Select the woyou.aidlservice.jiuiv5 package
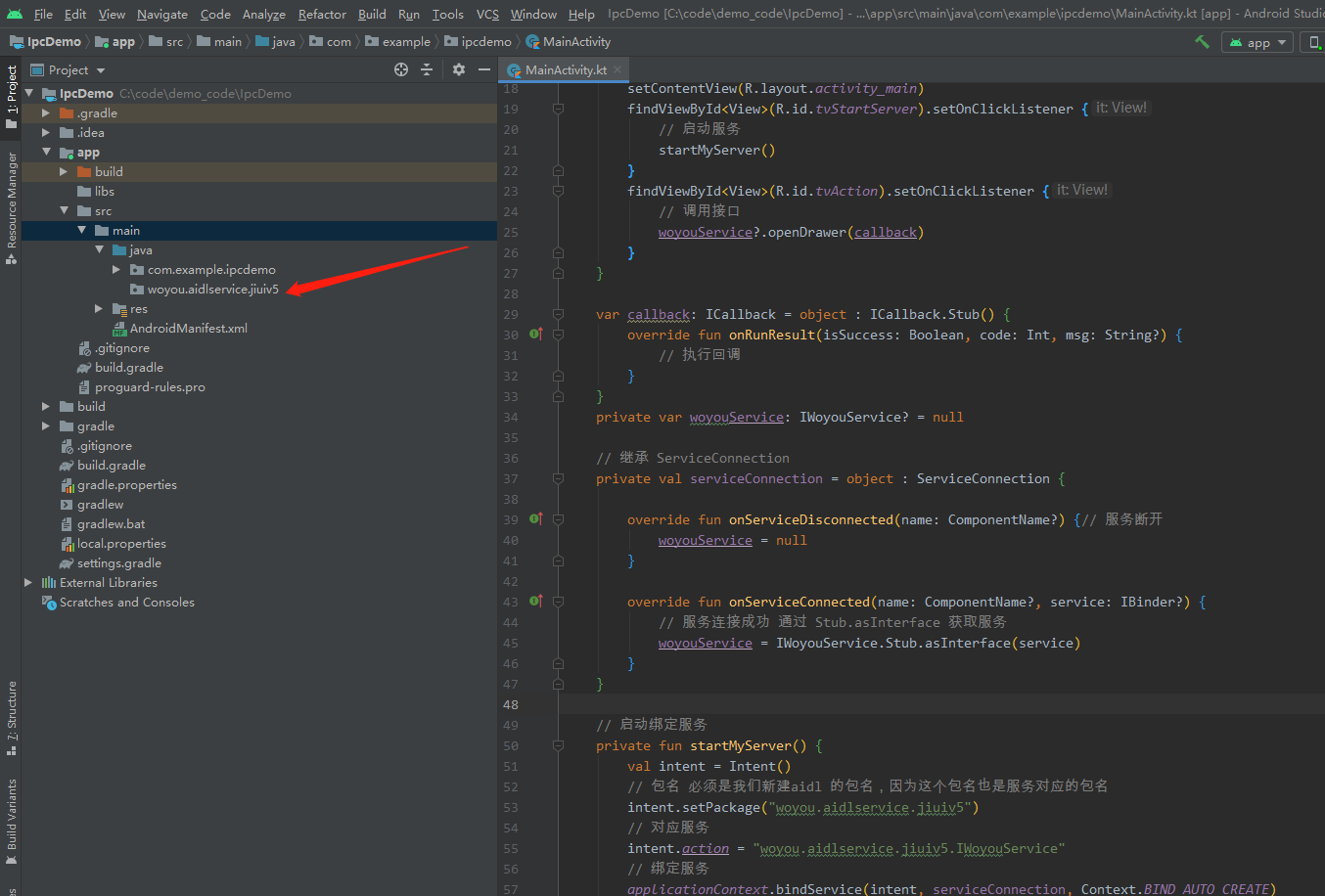The width and height of the screenshot is (1325, 896). click(x=212, y=289)
